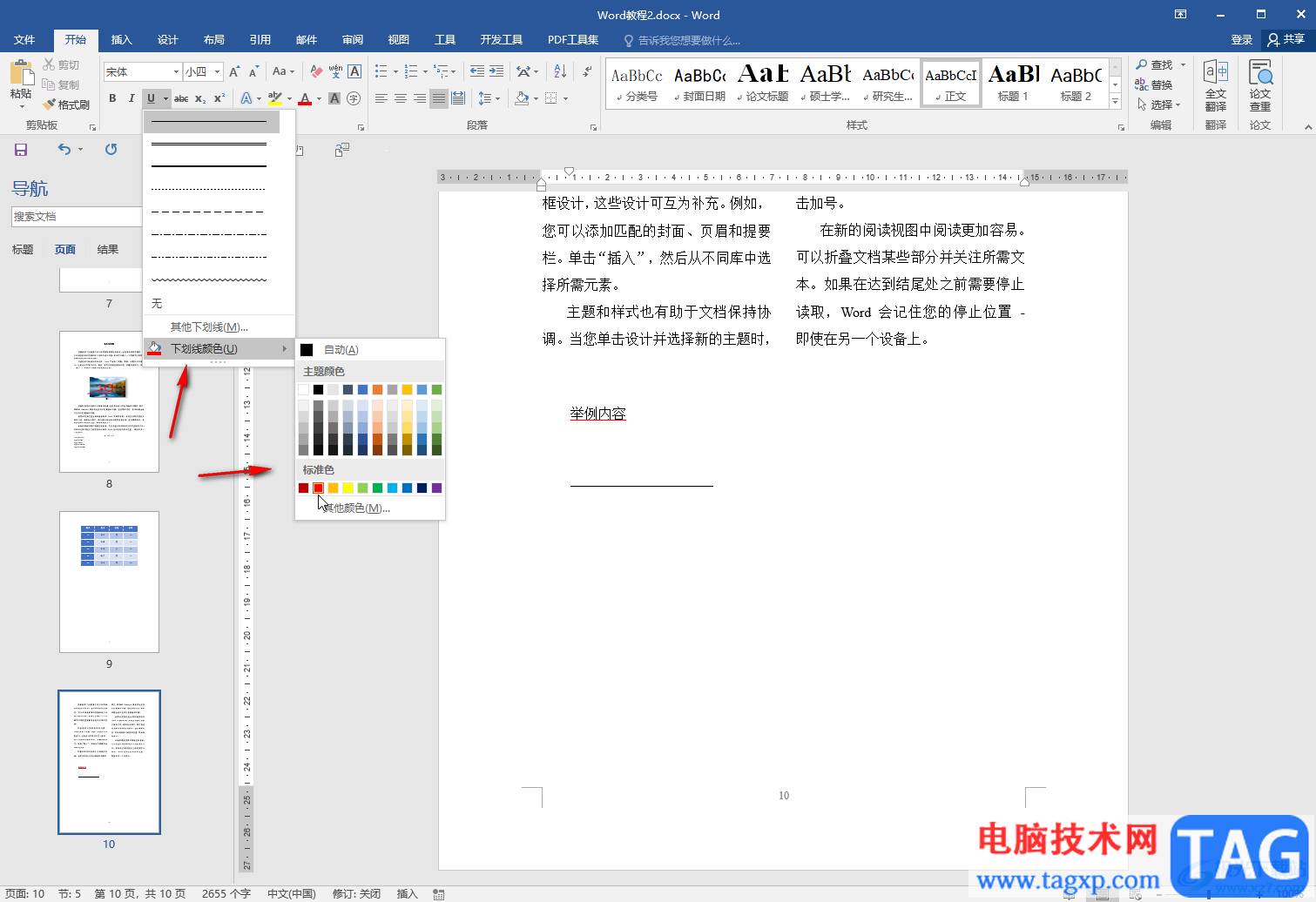Toggle subscript x₂ formatting
This screenshot has height=902, width=1316.
[200, 98]
